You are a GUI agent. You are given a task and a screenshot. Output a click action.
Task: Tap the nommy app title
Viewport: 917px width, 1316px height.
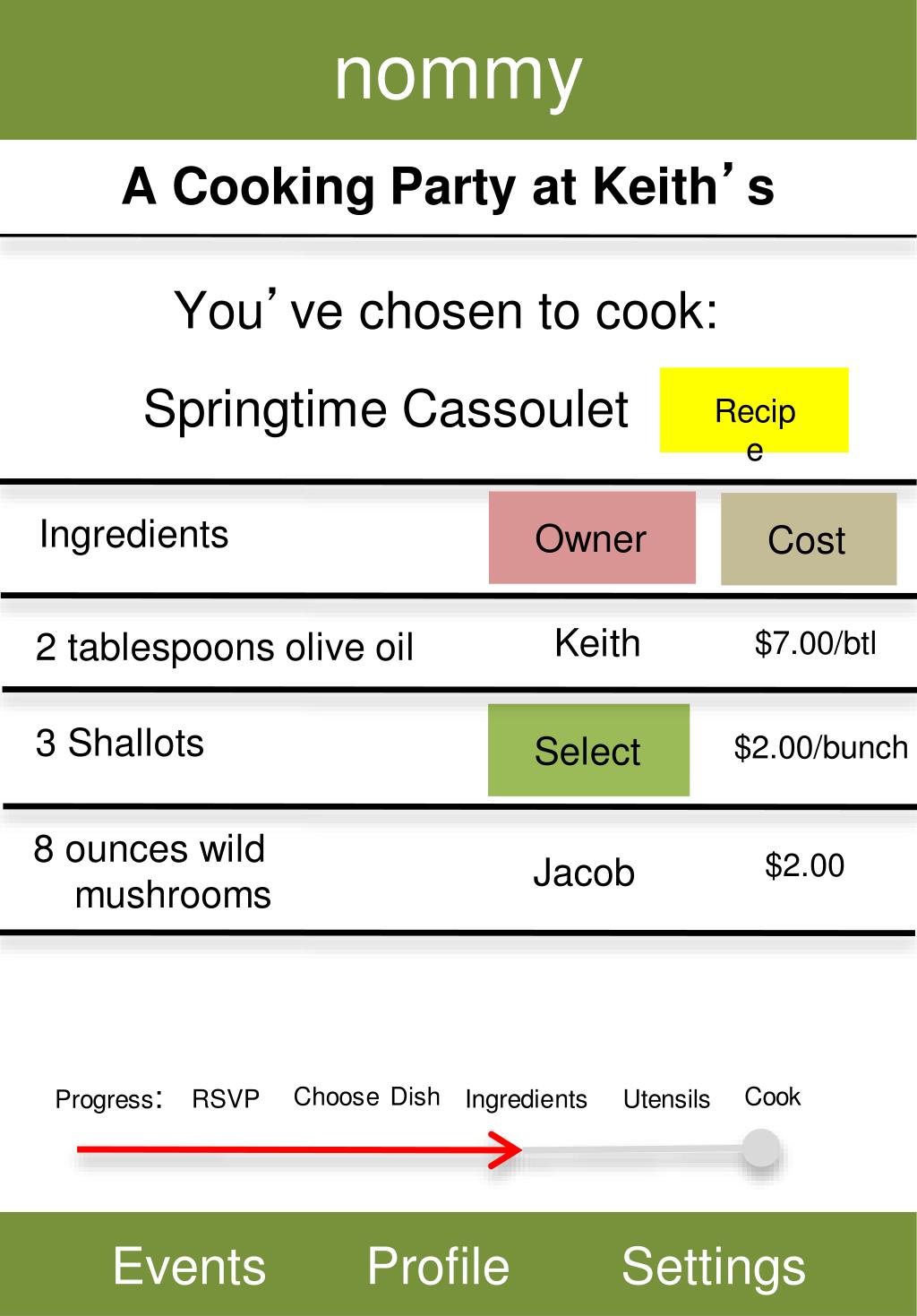(x=458, y=75)
